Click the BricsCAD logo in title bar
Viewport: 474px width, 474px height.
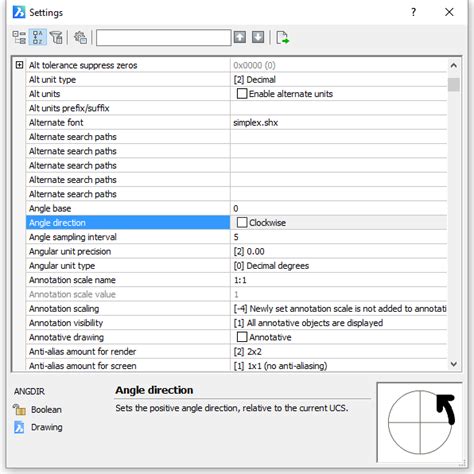[19, 12]
